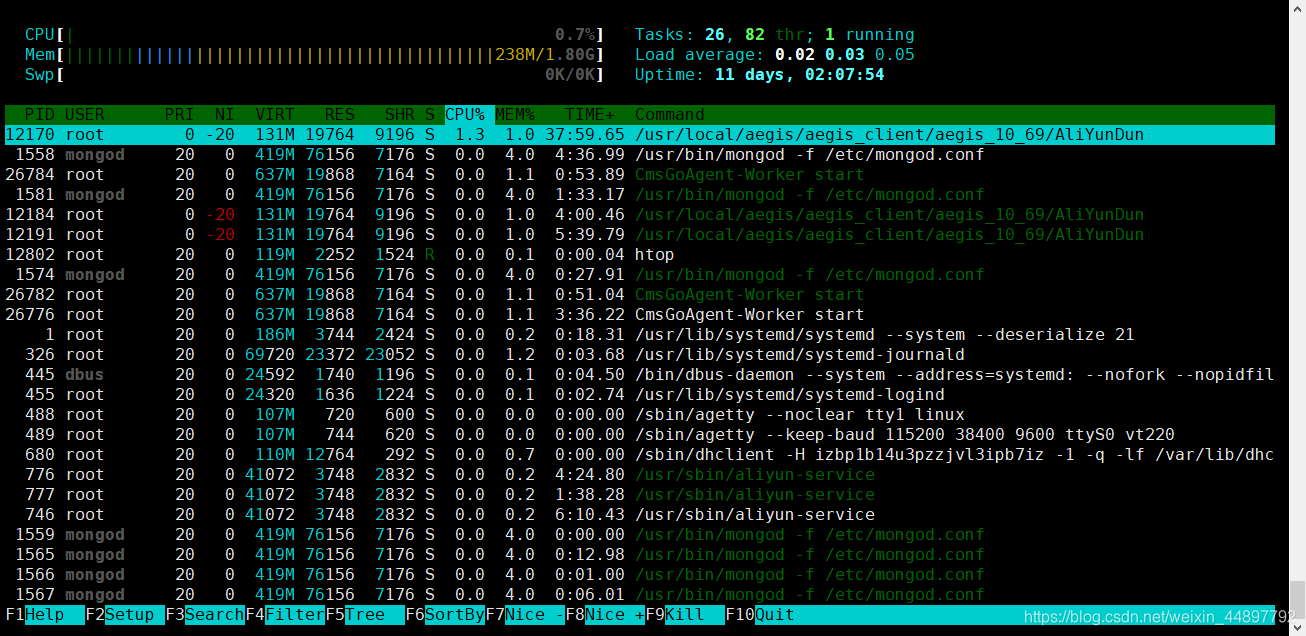Select mongod row PID 1565
1306x636 pixels.
click(640, 555)
